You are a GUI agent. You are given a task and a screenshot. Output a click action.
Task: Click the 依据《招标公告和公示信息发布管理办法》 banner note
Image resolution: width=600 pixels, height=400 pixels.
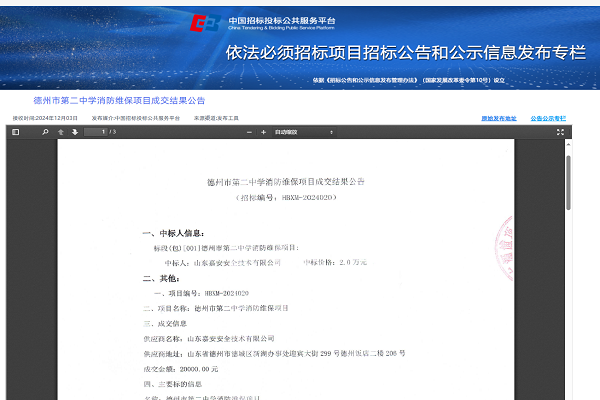[409, 80]
